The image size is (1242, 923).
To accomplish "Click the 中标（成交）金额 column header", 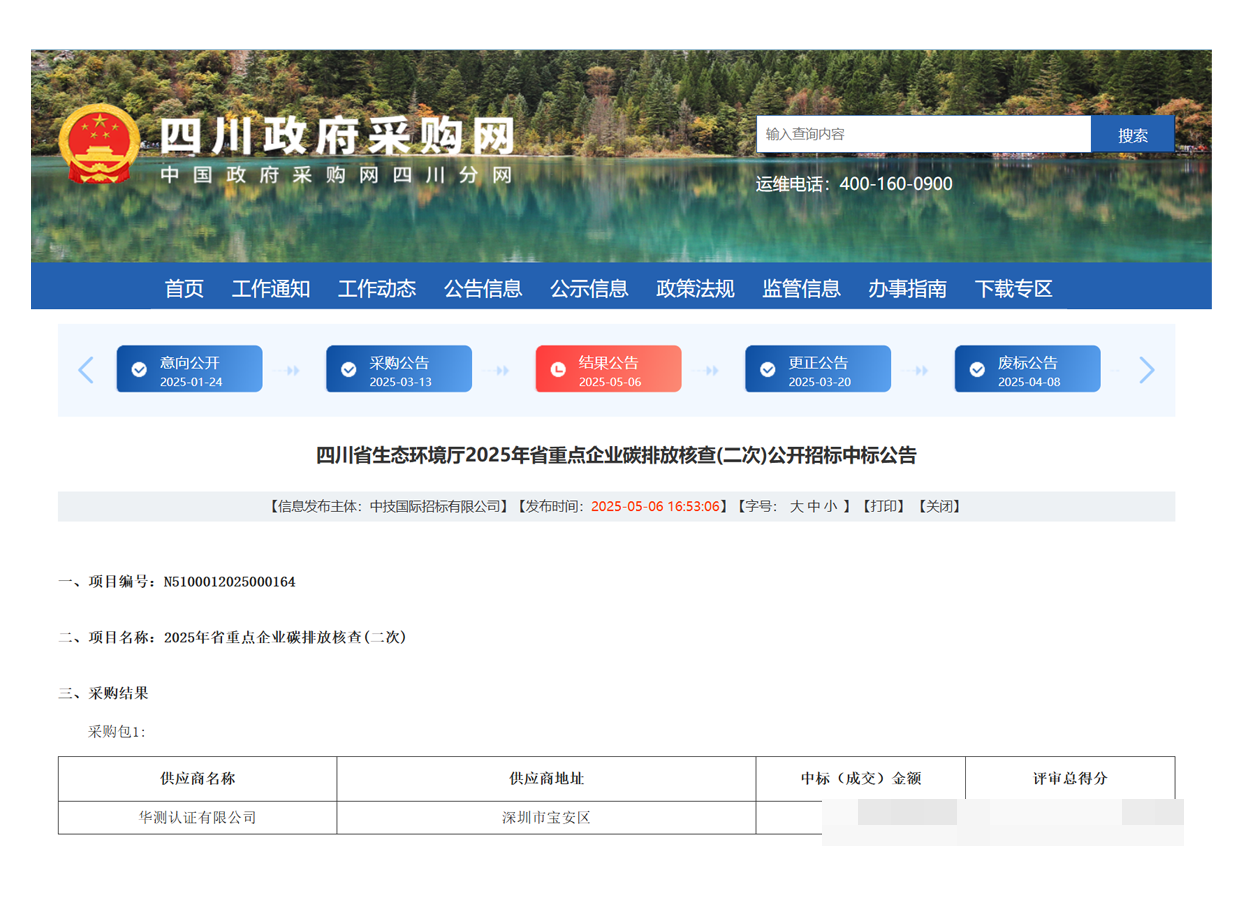I will click(x=861, y=778).
